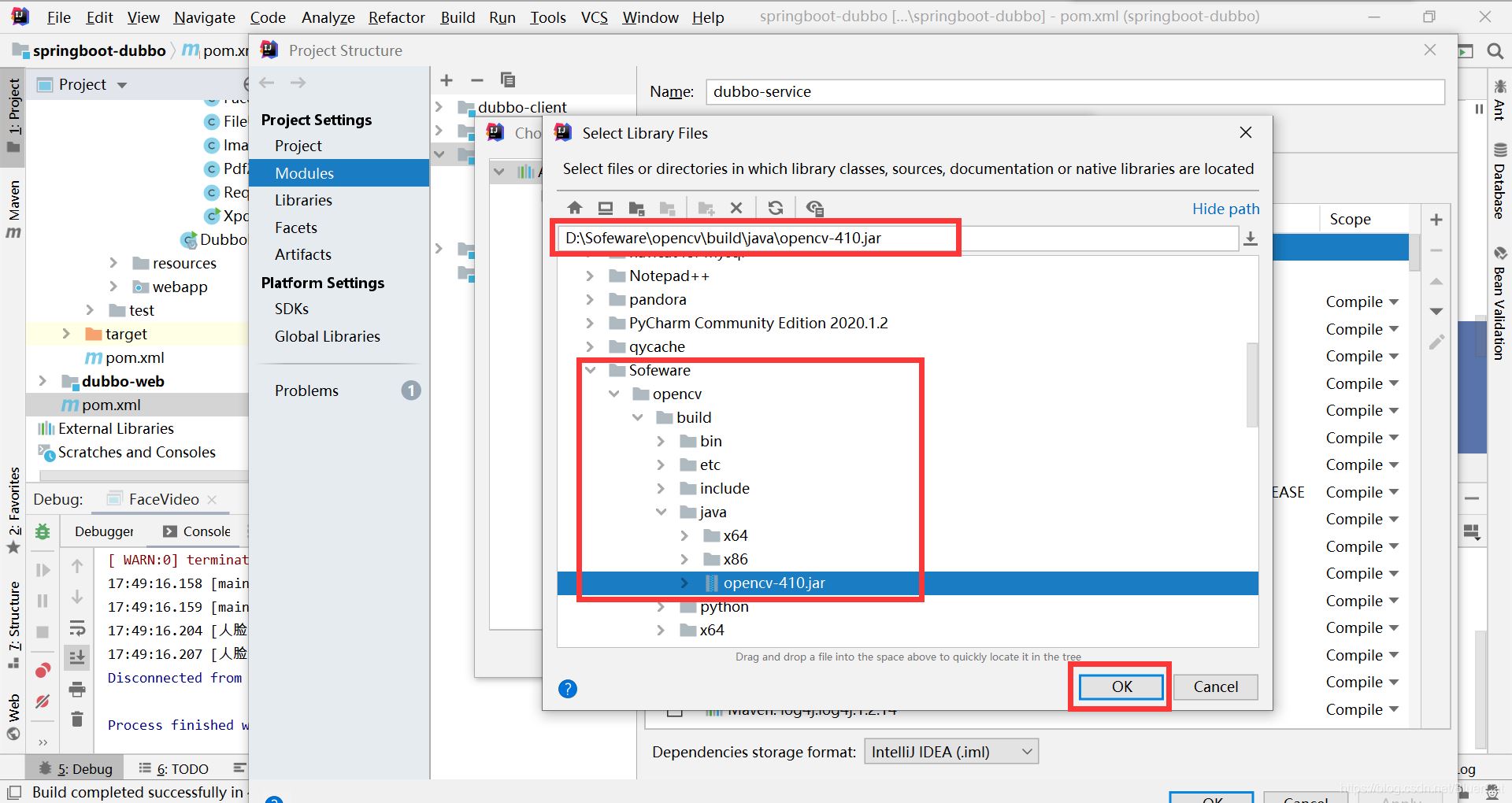Click the Home directory icon in file chooser

[575, 208]
